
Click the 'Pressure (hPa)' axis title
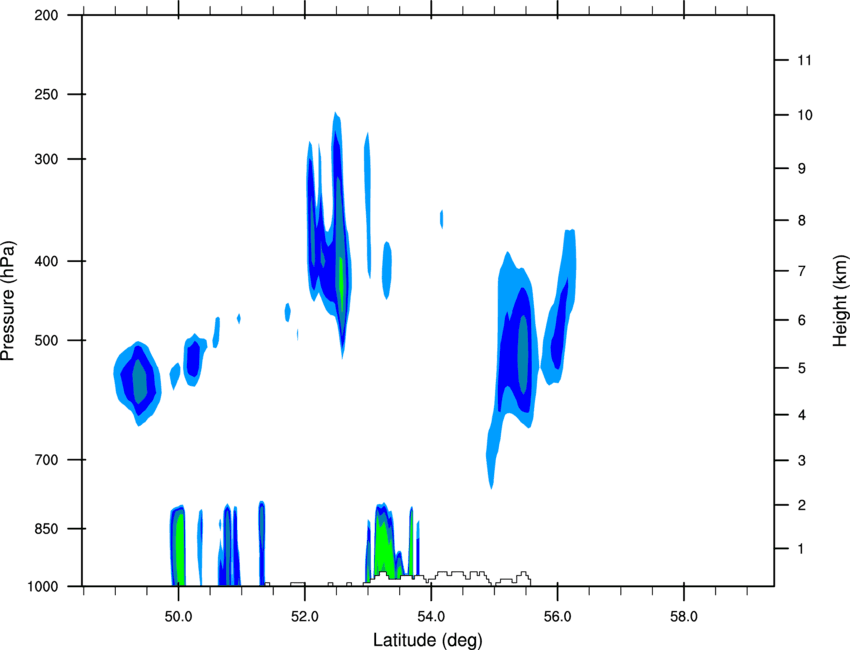pyautogui.click(x=8, y=301)
